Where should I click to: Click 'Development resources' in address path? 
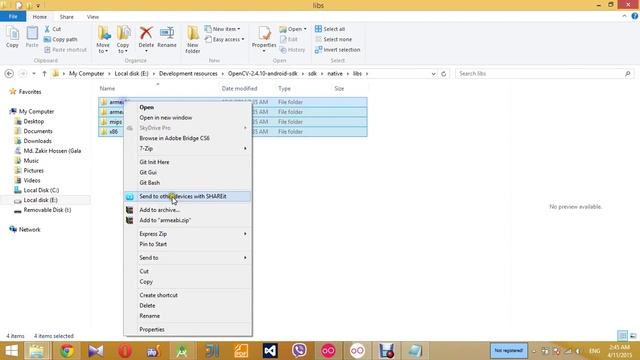[x=188, y=73]
